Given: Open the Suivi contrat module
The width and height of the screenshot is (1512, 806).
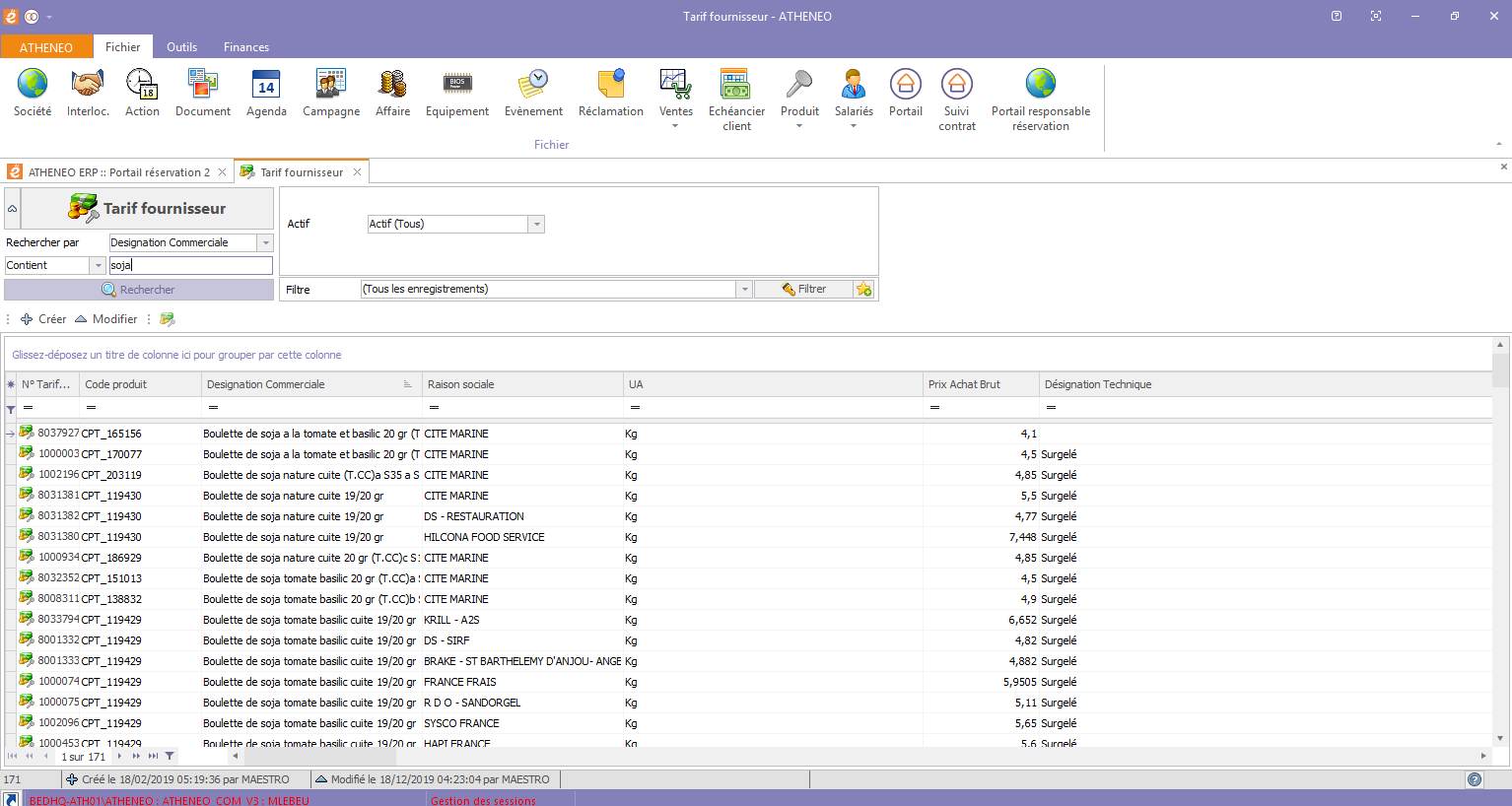Looking at the screenshot, I should [957, 100].
